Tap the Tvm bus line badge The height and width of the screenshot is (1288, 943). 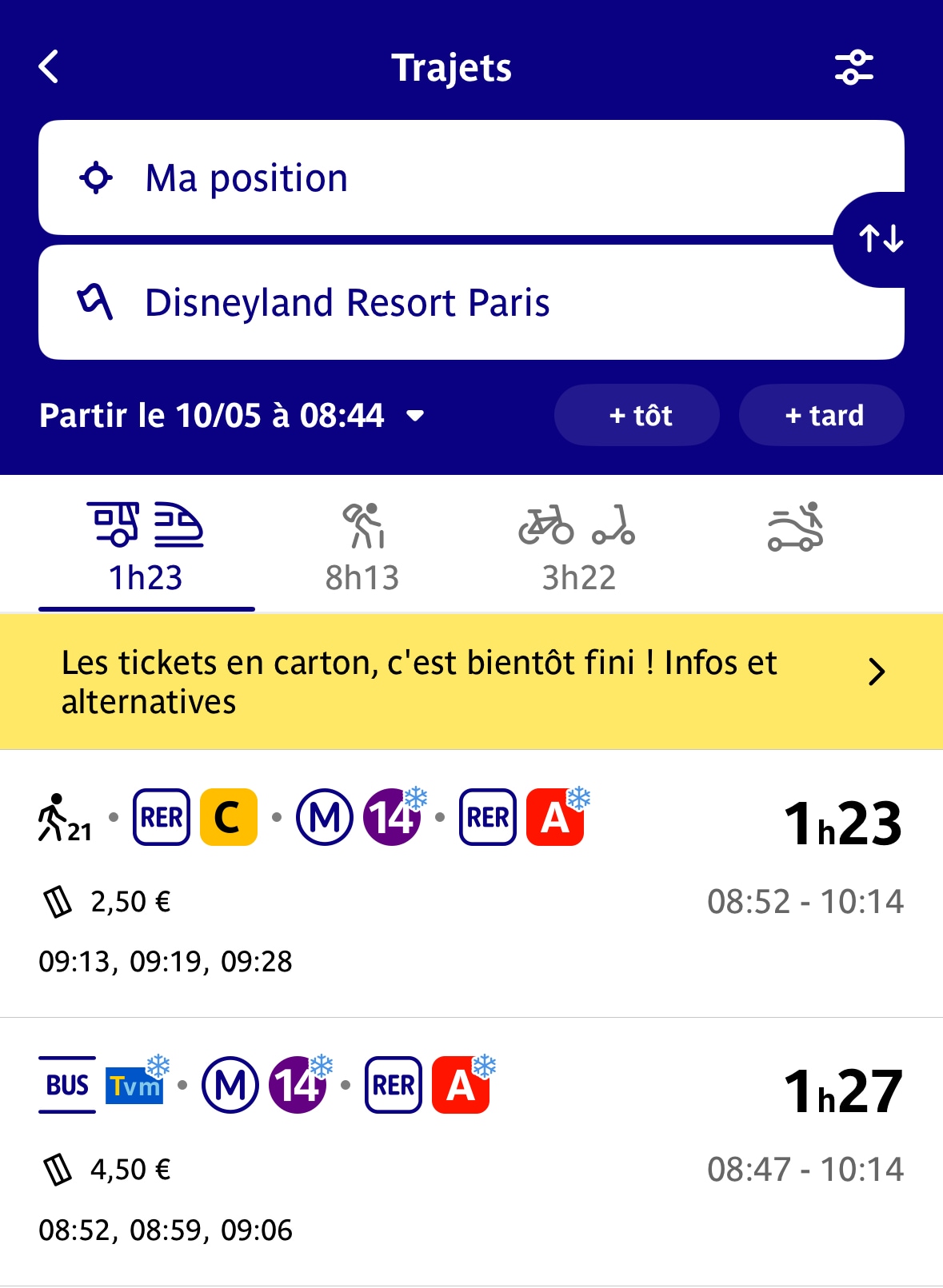tap(134, 1085)
